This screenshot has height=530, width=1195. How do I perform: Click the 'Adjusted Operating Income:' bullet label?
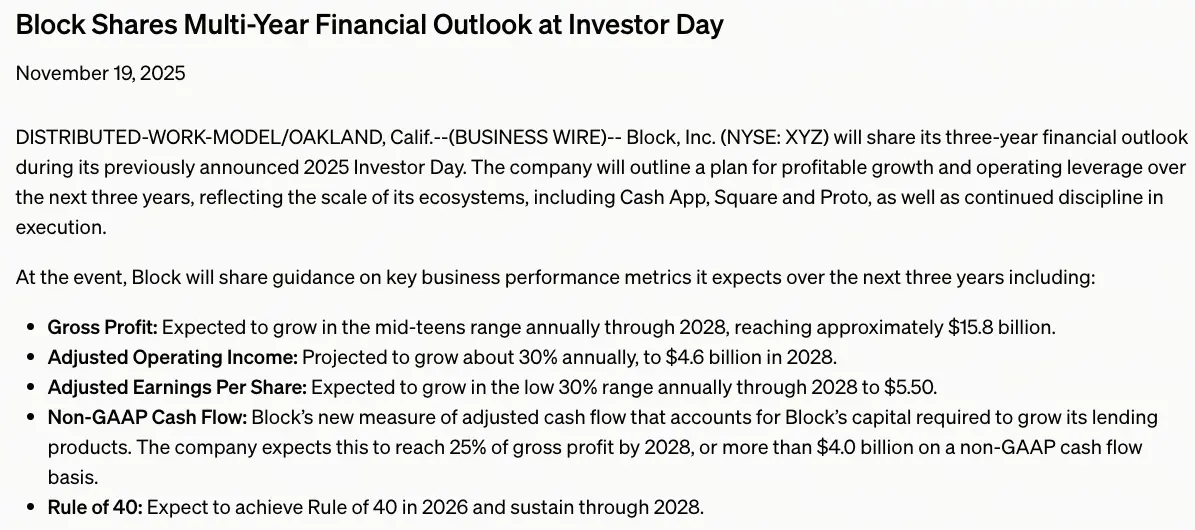(x=172, y=357)
